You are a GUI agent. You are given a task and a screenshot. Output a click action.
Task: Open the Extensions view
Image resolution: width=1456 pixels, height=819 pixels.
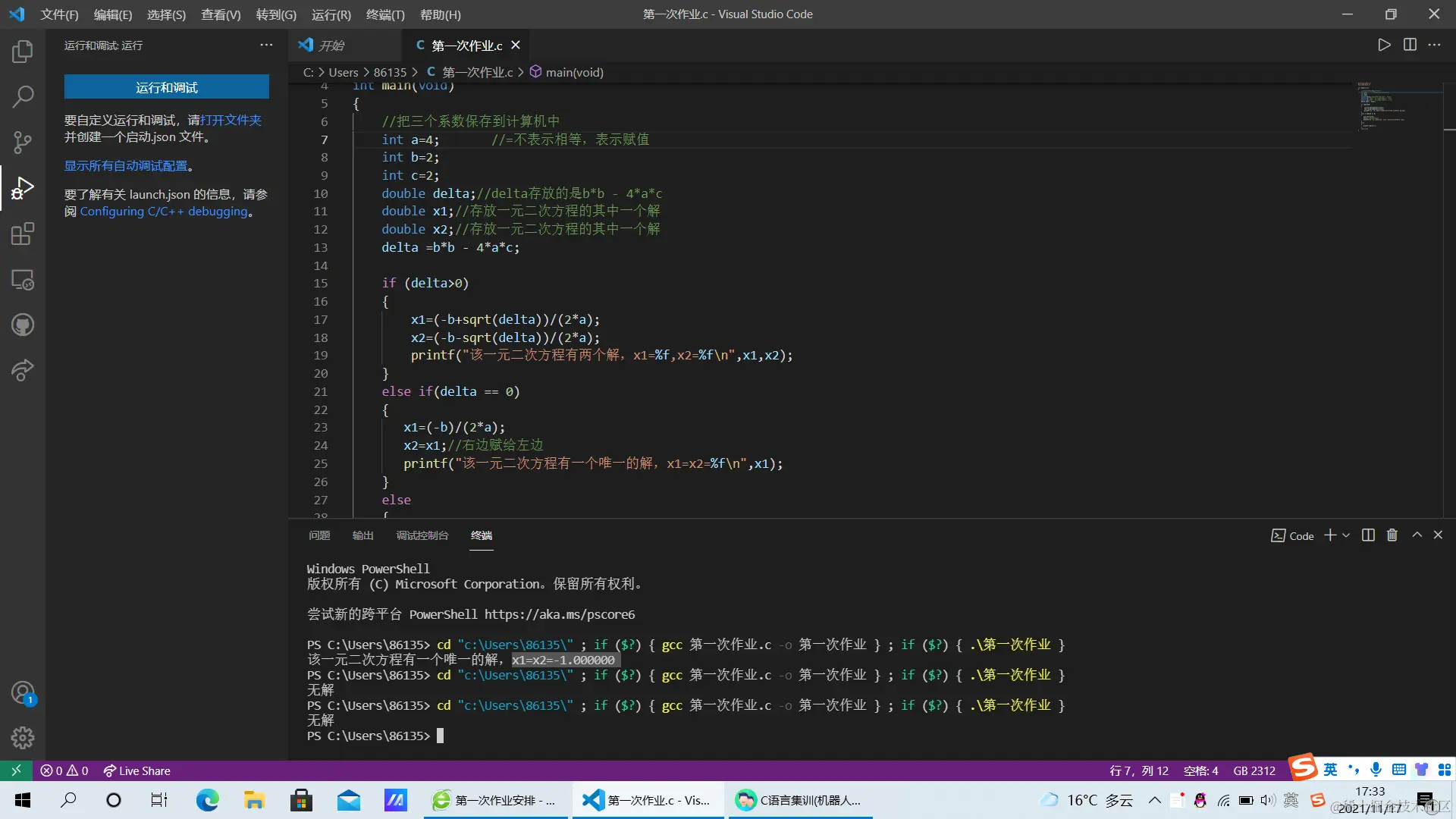(x=23, y=234)
